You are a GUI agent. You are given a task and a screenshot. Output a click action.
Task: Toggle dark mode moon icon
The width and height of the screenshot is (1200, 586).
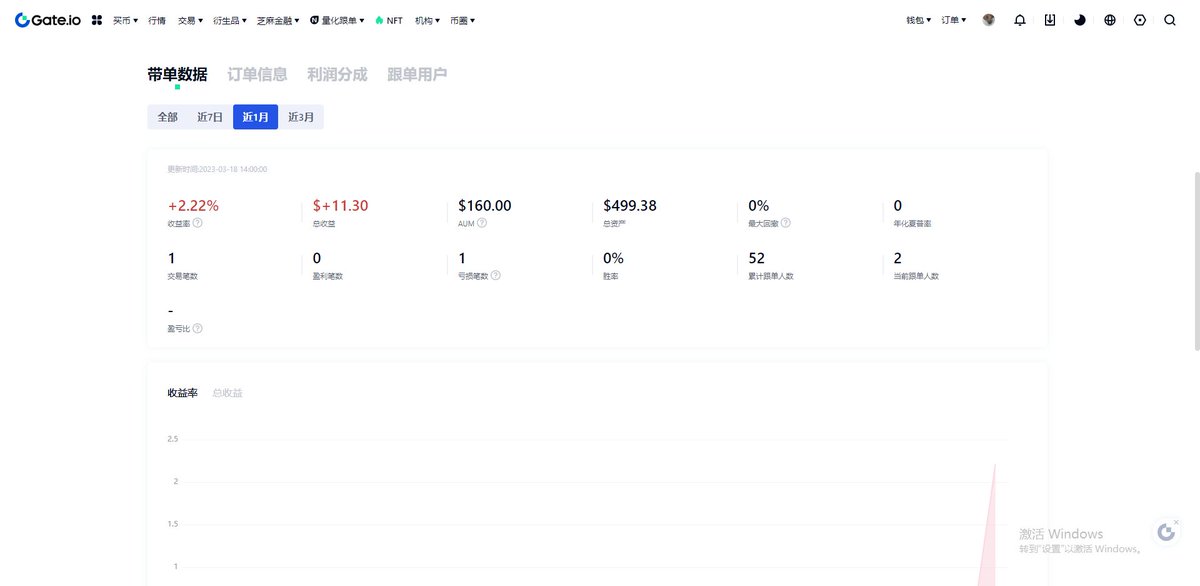coord(1079,20)
